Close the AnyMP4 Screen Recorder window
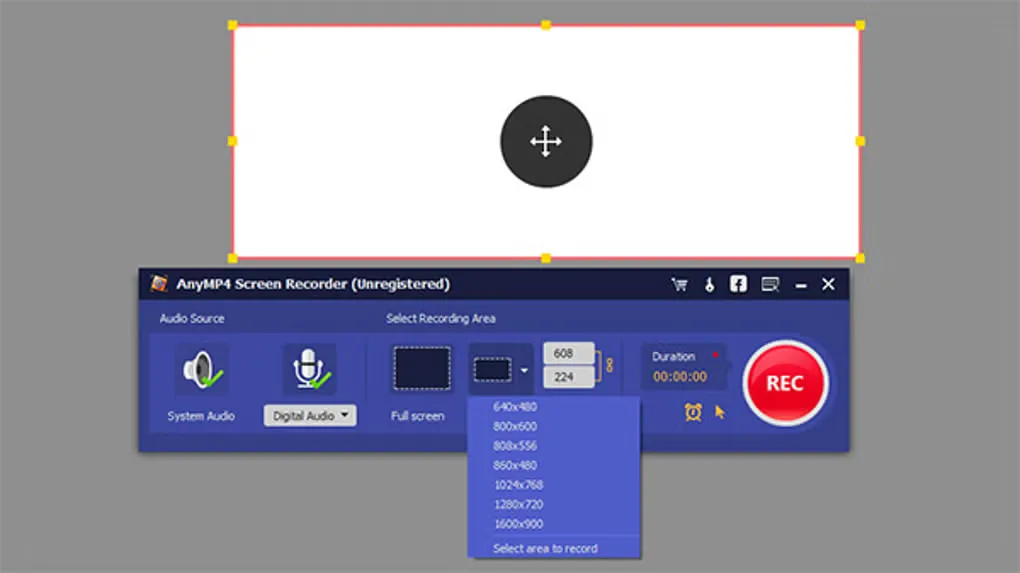This screenshot has width=1020, height=573. (x=828, y=284)
